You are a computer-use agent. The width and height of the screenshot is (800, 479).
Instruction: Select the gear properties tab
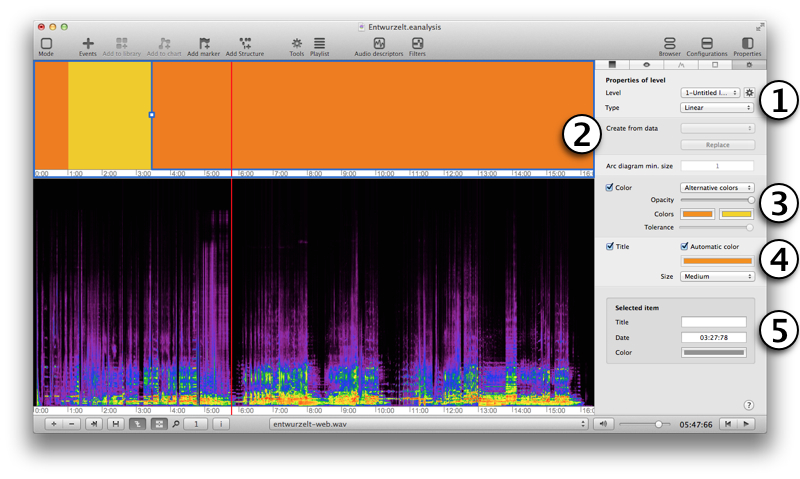click(749, 65)
